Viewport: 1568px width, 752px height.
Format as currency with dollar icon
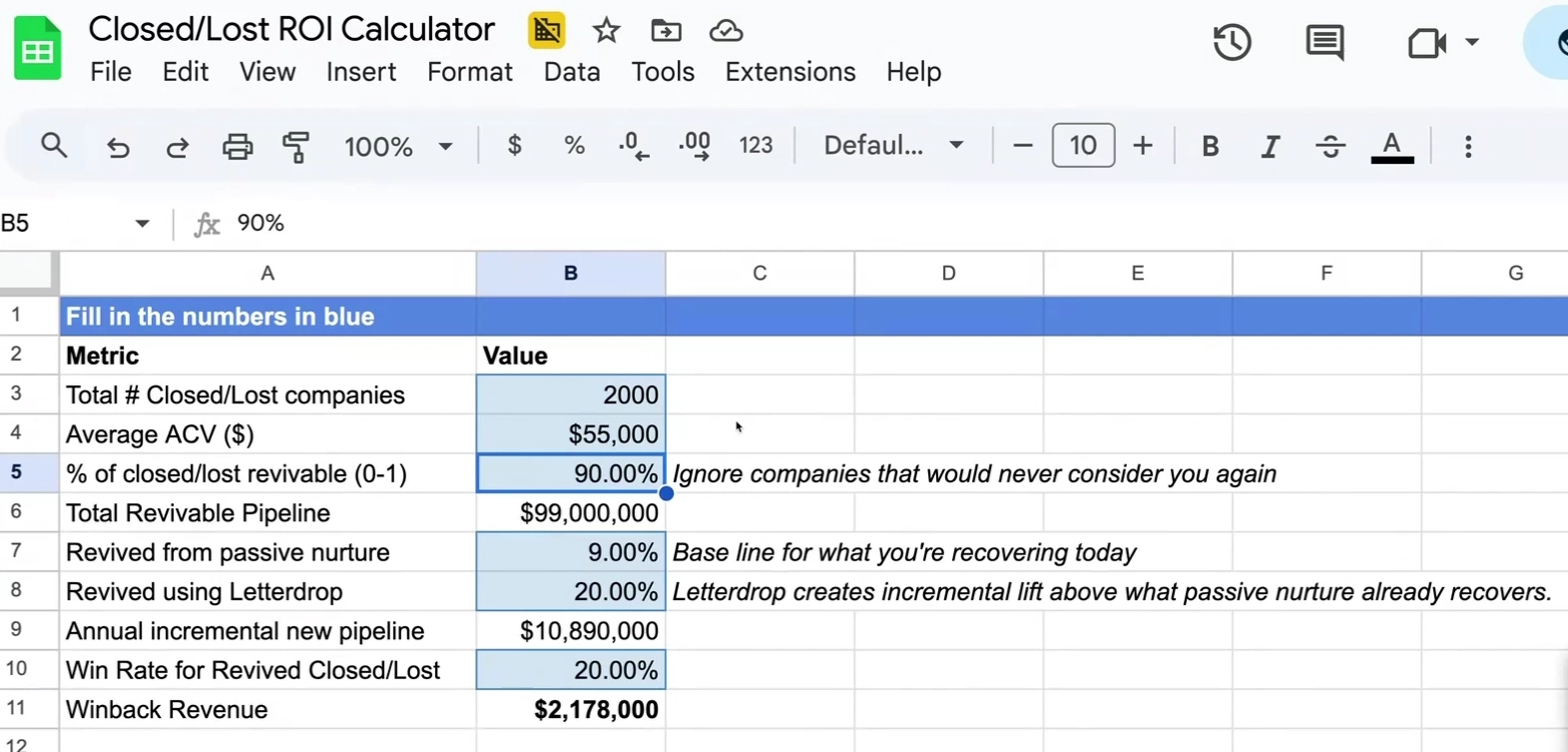514,146
